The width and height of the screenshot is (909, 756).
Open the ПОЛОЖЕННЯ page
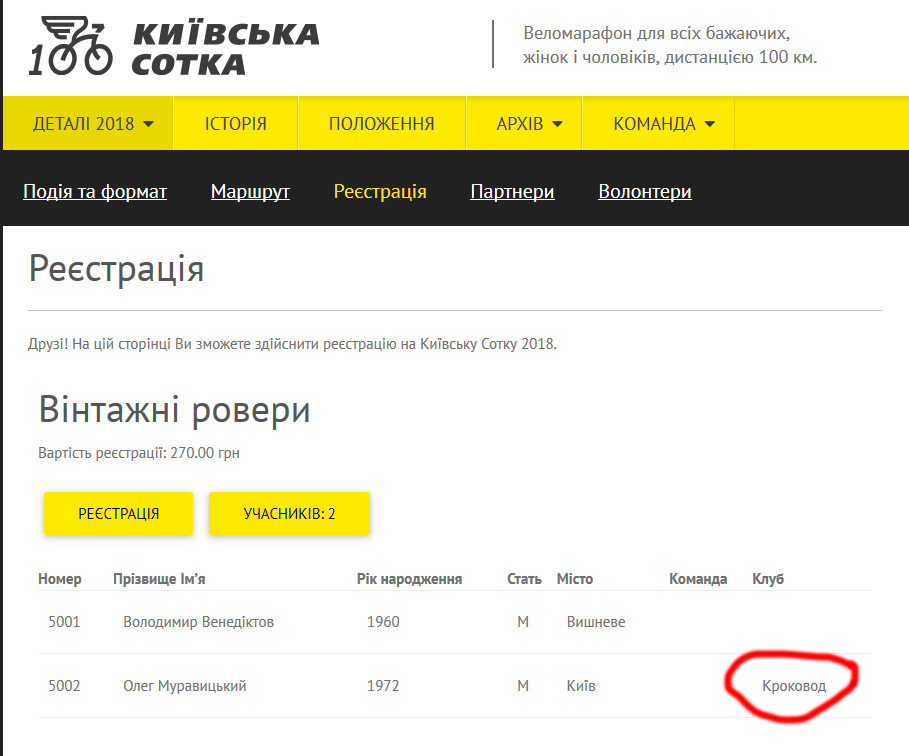[x=381, y=124]
